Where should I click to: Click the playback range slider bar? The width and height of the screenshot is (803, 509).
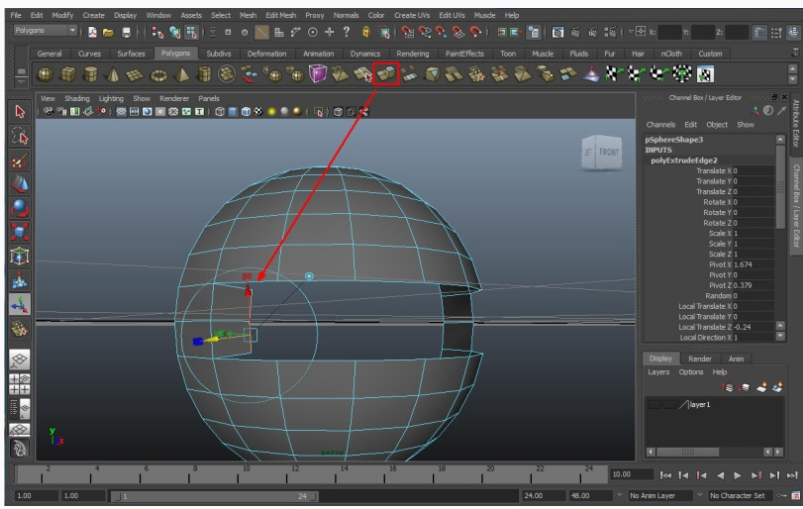214,496
